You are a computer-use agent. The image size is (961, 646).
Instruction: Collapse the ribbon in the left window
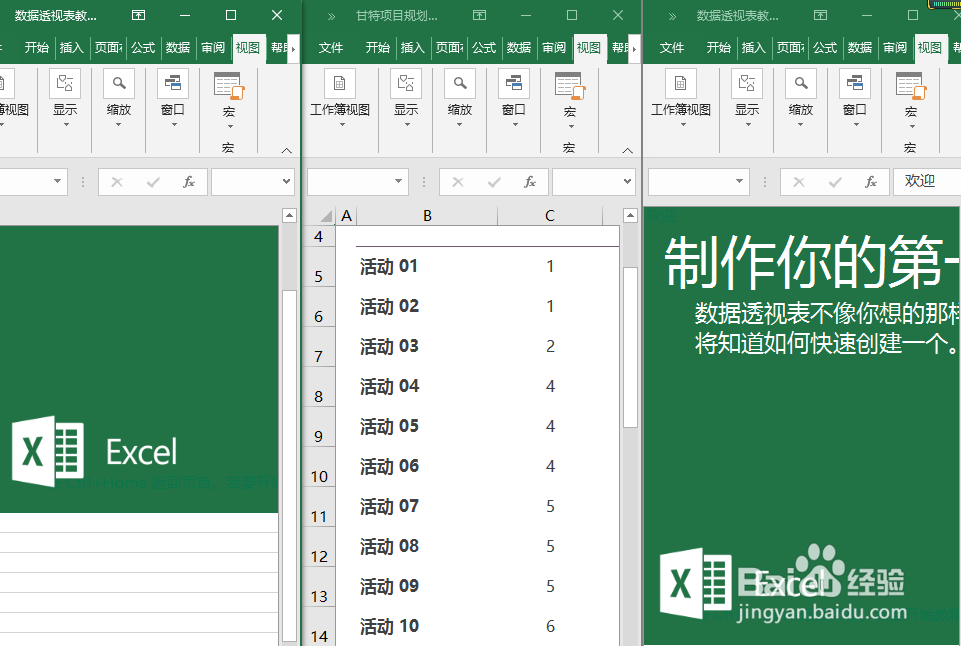[286, 150]
